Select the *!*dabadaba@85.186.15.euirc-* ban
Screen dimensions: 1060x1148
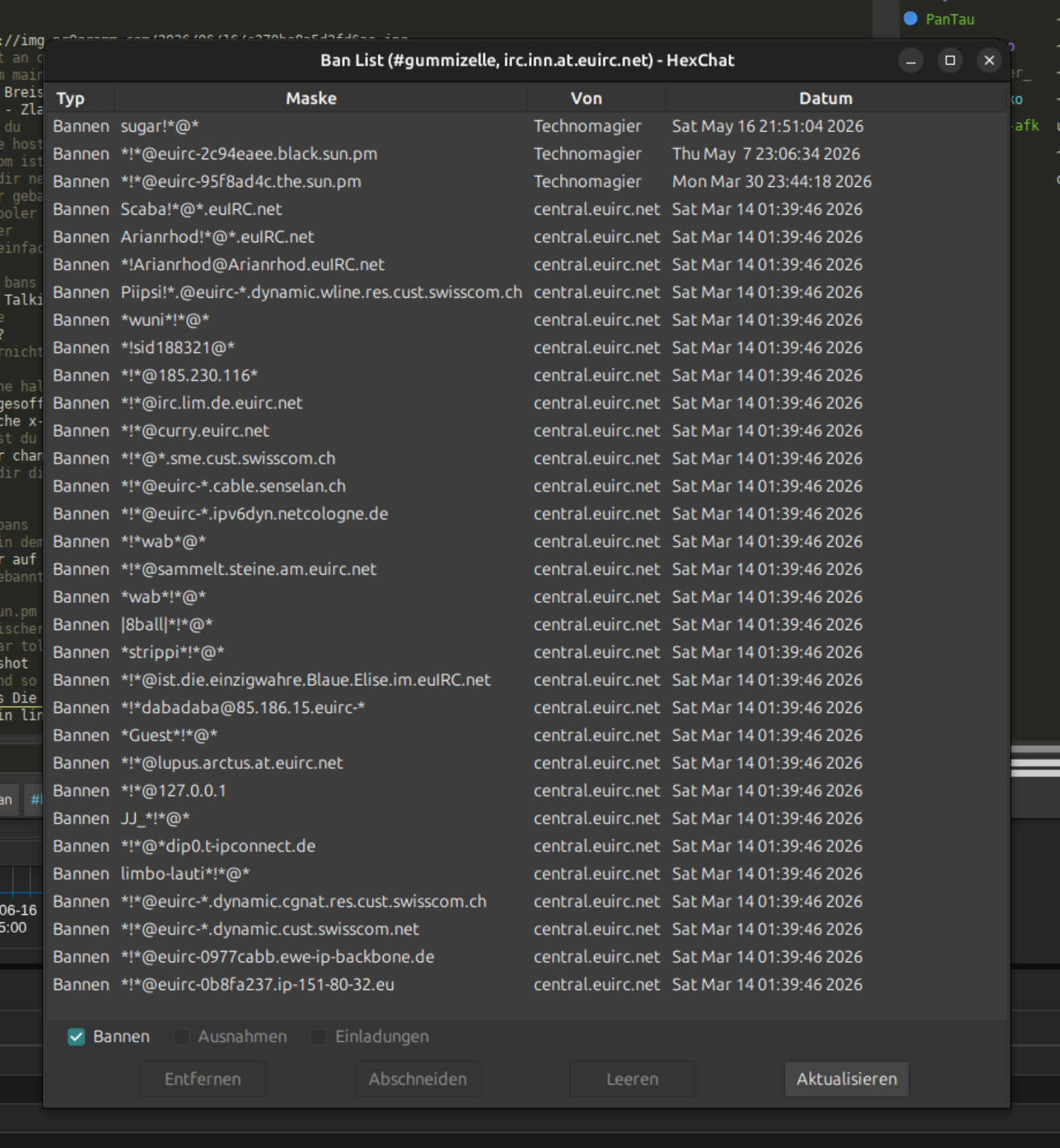tap(243, 707)
